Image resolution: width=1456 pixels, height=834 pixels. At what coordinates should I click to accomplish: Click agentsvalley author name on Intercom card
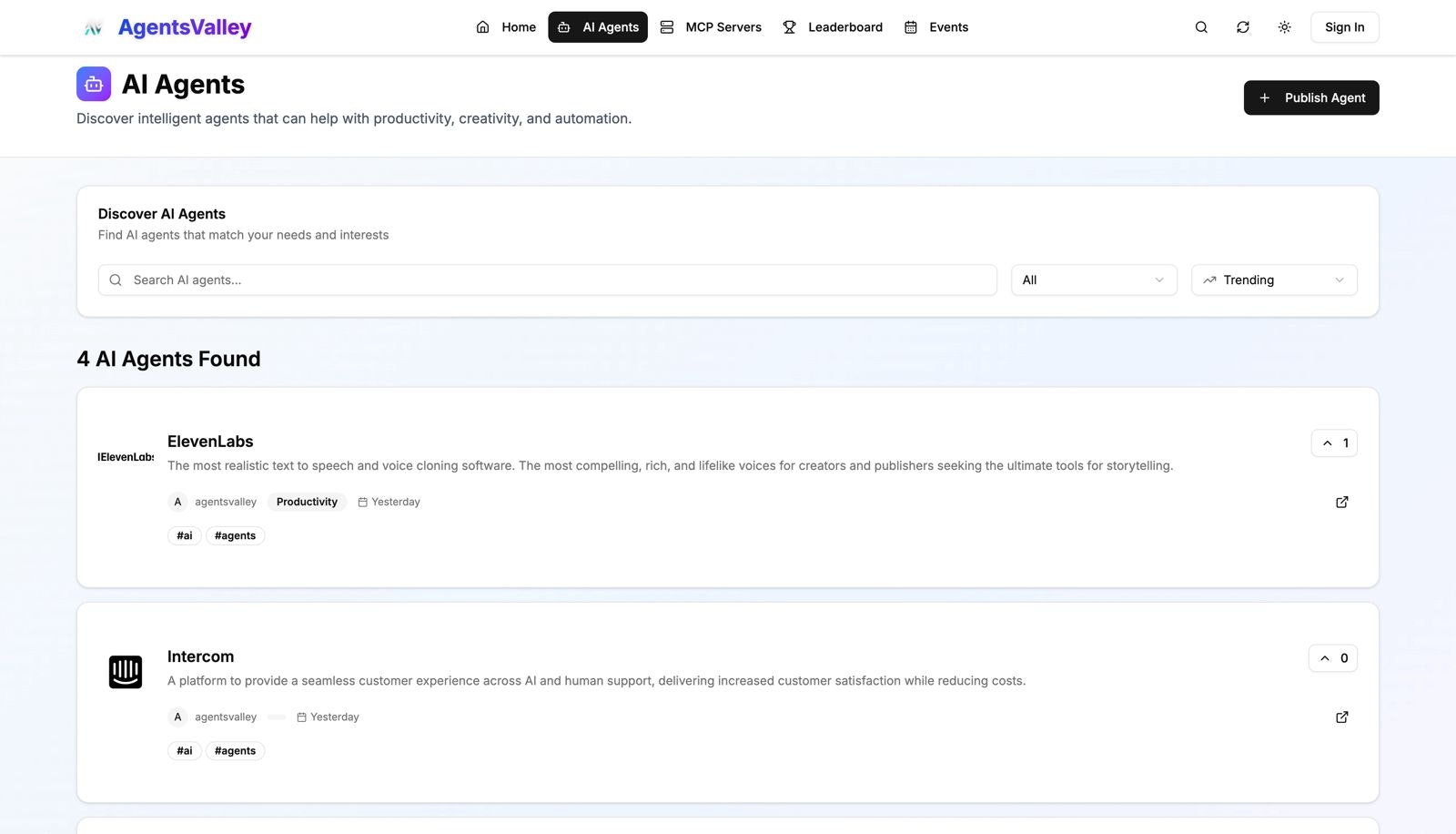(226, 717)
